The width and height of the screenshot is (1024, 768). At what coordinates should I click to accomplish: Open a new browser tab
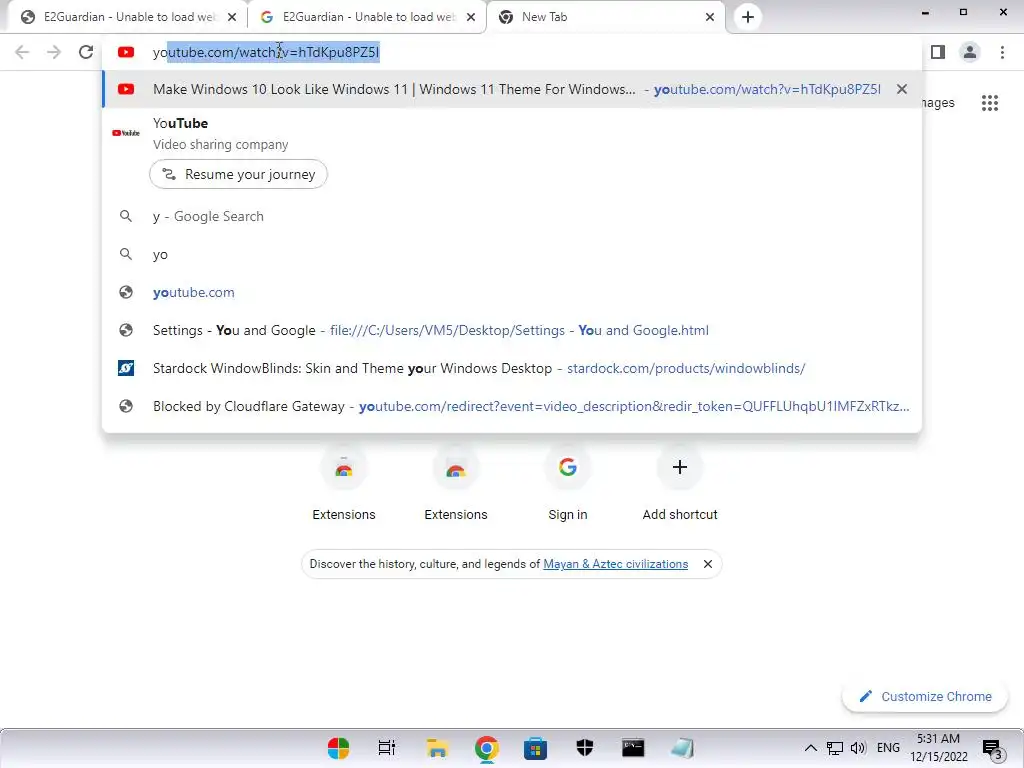[748, 17]
